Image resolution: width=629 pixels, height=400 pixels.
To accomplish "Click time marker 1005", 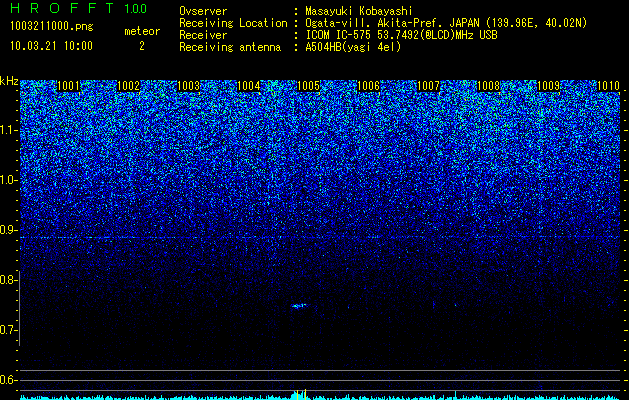I will (308, 86).
